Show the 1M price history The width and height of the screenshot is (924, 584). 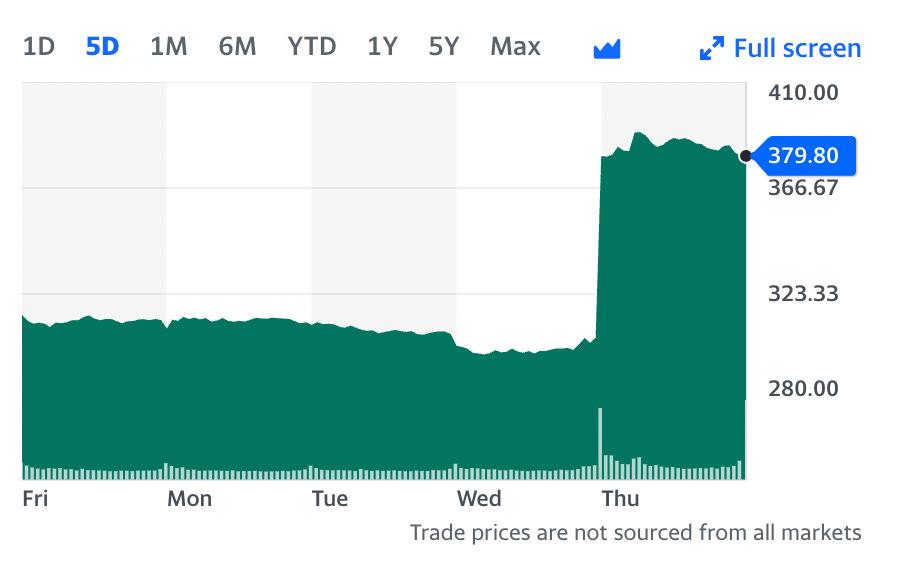[168, 46]
